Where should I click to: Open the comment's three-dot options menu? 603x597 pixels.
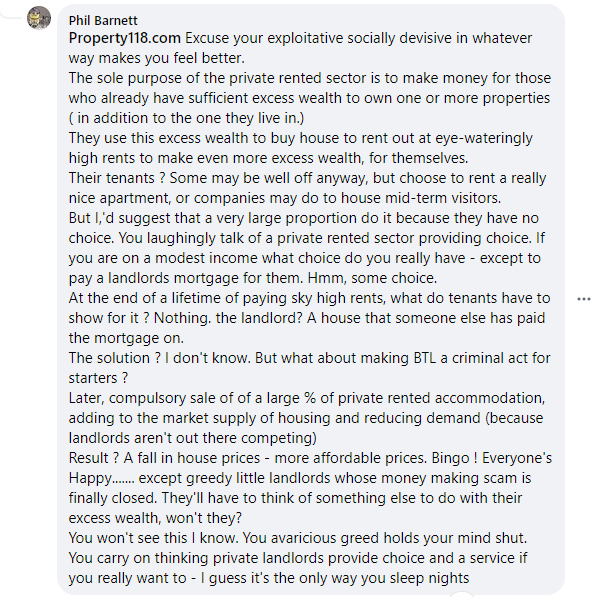(x=585, y=299)
